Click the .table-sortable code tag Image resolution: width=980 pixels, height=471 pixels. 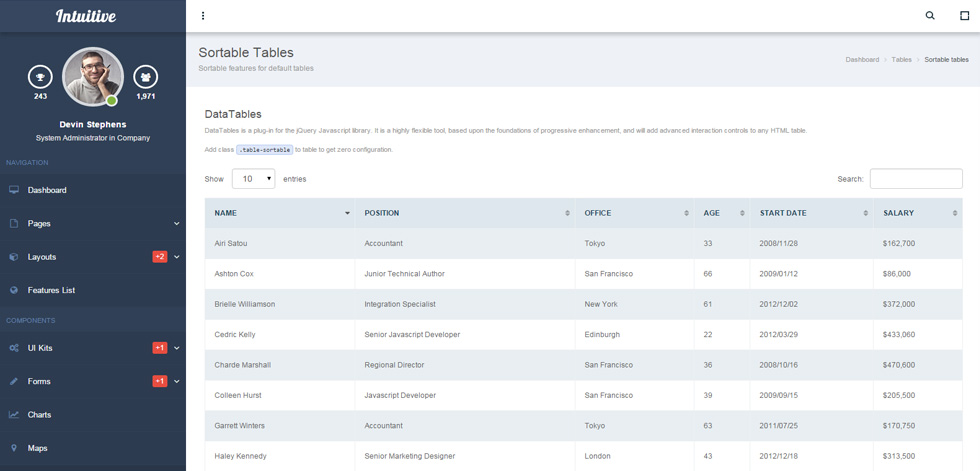coord(264,150)
